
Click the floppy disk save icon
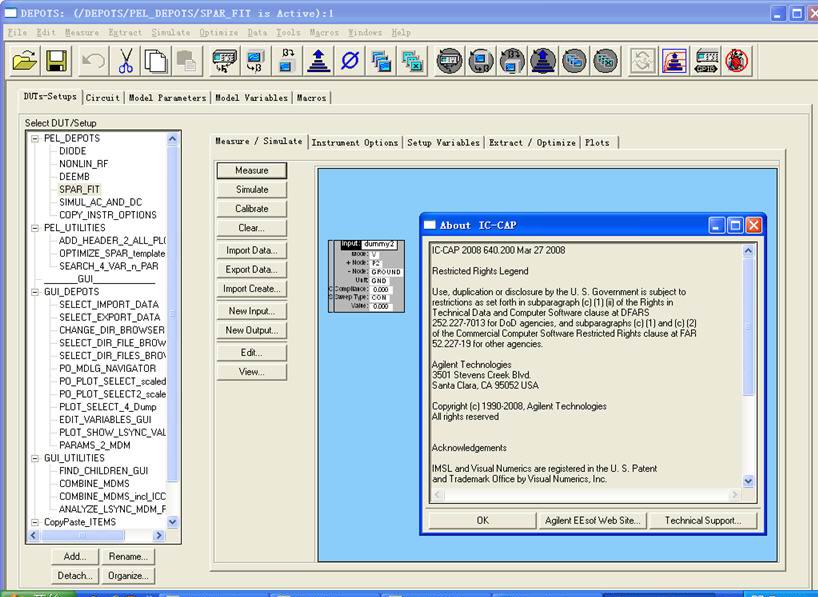56,61
